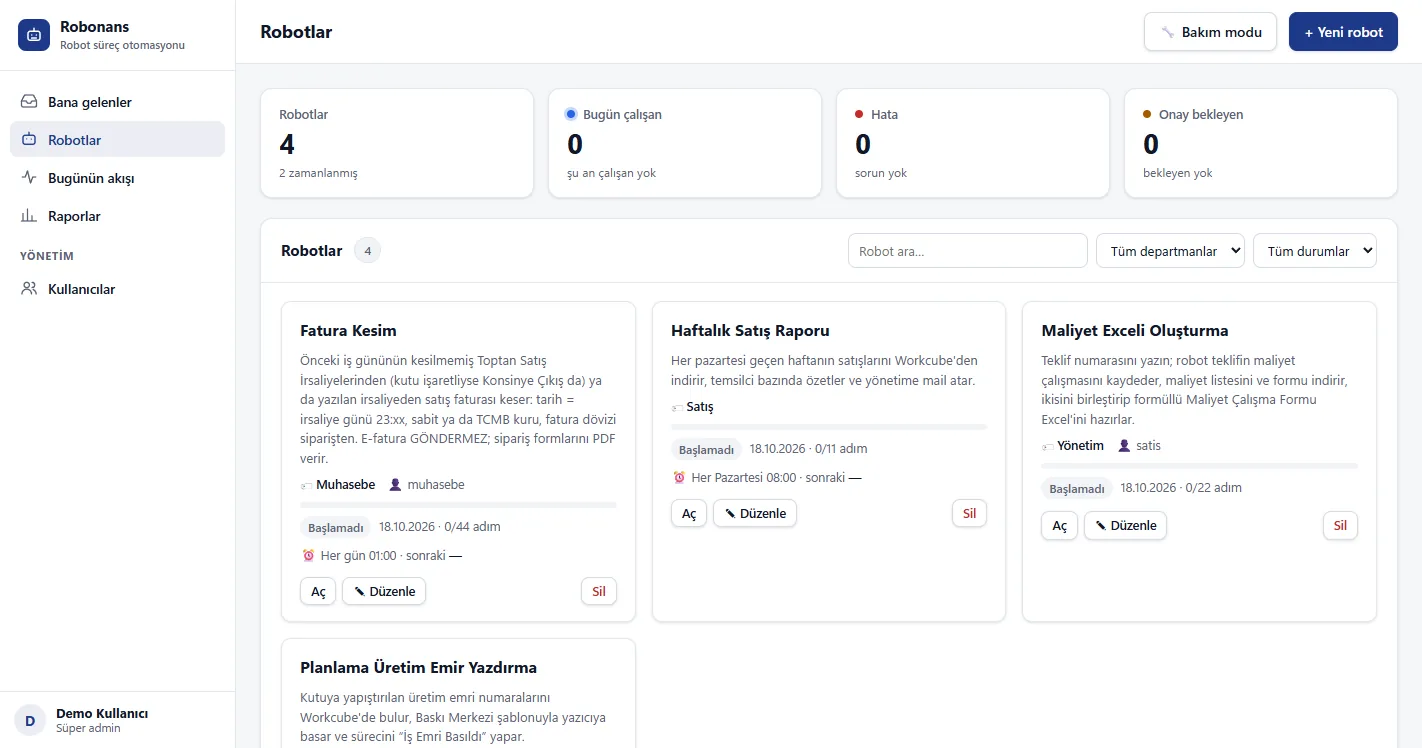This screenshot has width=1422, height=748.
Task: Click the red dot beside Hata
Action: click(859, 114)
